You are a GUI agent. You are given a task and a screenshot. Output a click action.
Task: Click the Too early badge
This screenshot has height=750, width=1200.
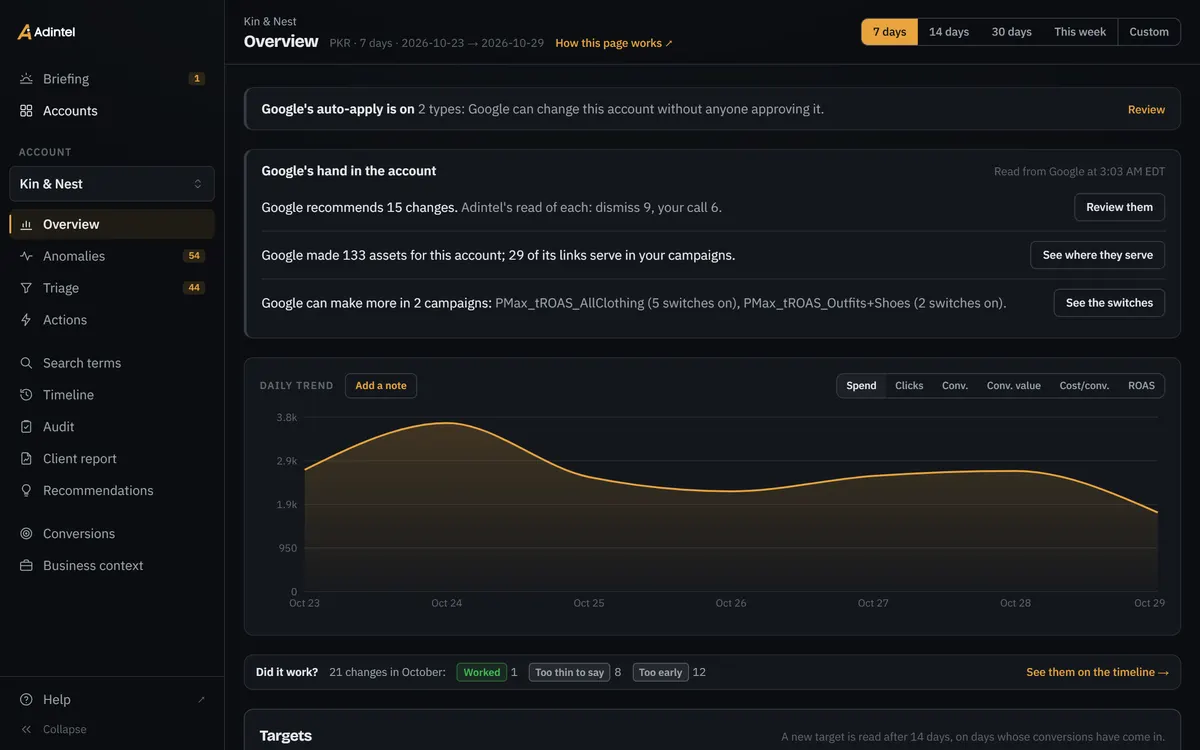click(x=660, y=673)
